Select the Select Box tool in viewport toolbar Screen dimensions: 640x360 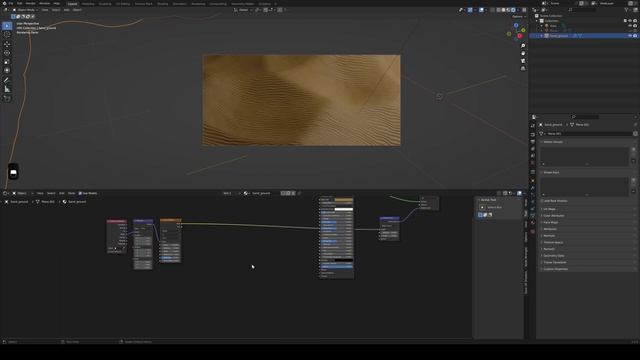click(x=7, y=26)
